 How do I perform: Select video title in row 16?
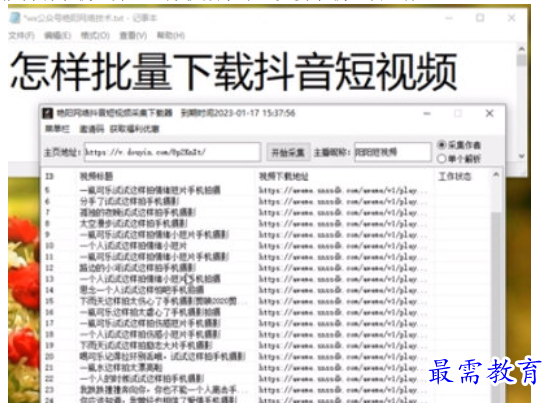[x=150, y=312]
